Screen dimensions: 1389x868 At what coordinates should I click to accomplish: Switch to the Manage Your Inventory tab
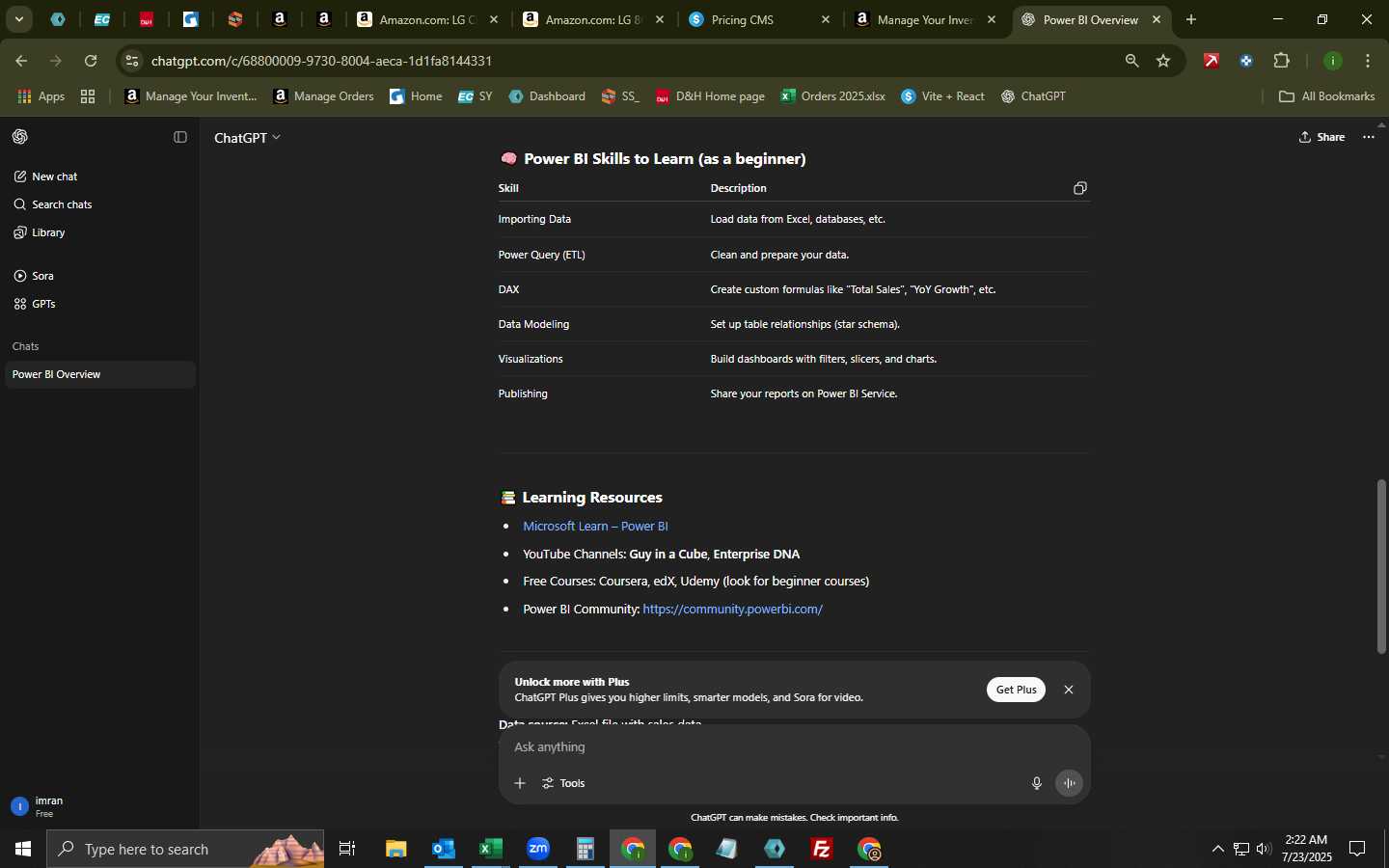(926, 19)
